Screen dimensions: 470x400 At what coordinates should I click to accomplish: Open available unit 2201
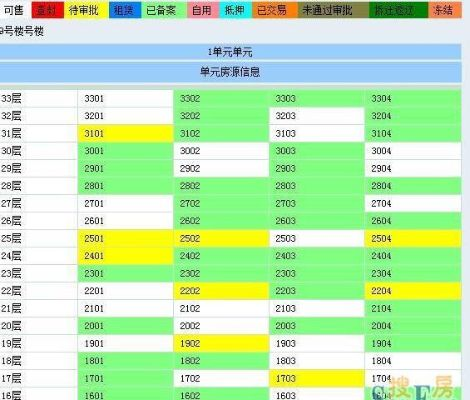pos(125,291)
